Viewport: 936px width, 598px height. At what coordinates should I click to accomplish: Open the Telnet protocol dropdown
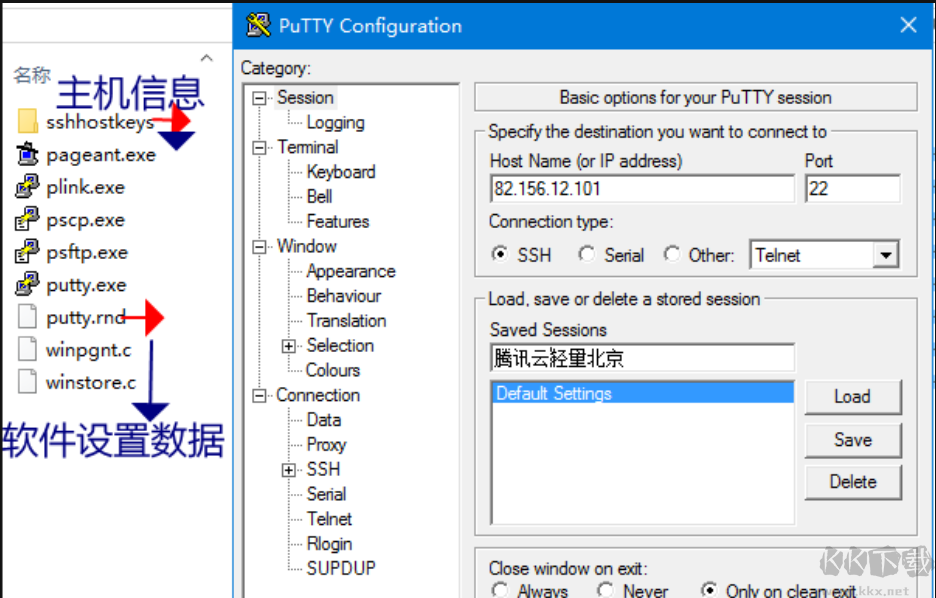click(x=885, y=255)
